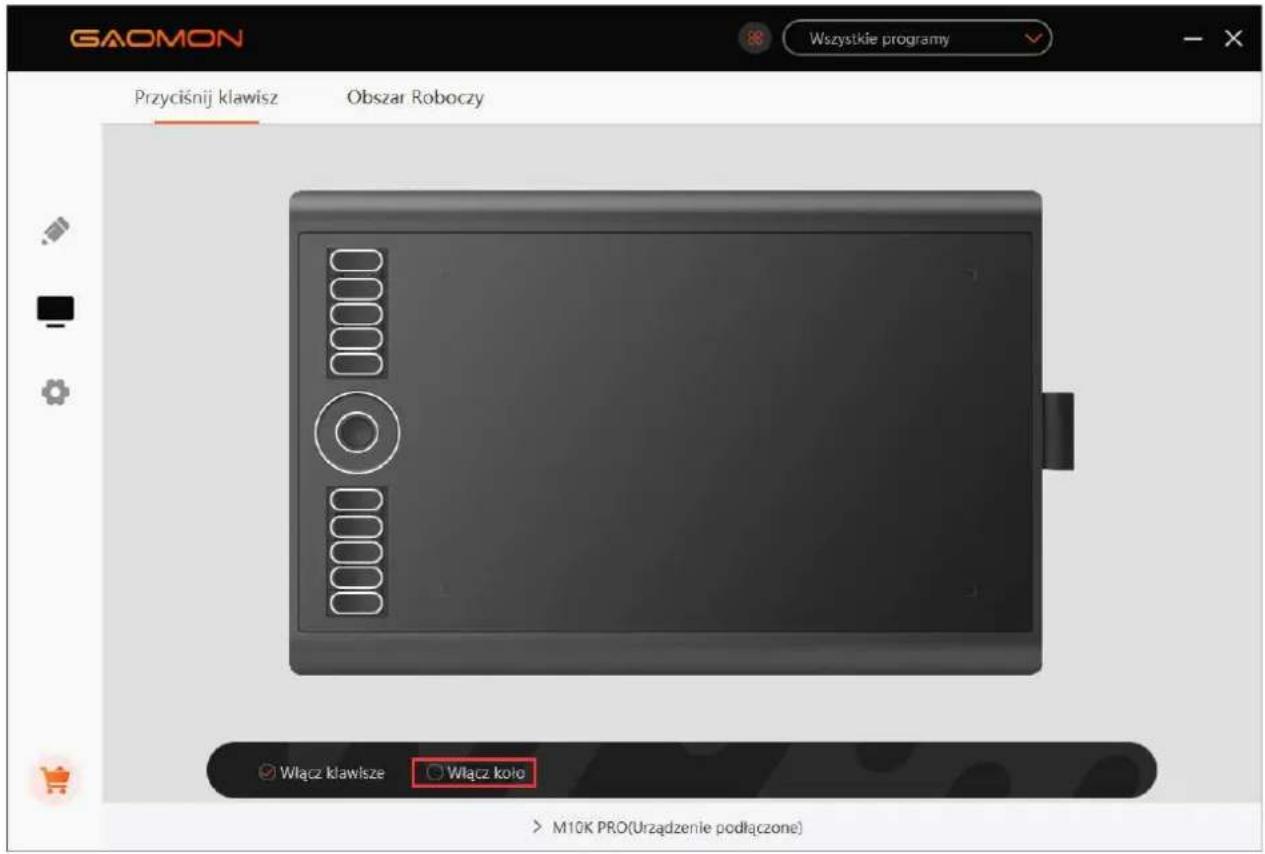This screenshot has width=1265, height=854.
Task: Close the GAOMON window
Action: [x=1233, y=40]
